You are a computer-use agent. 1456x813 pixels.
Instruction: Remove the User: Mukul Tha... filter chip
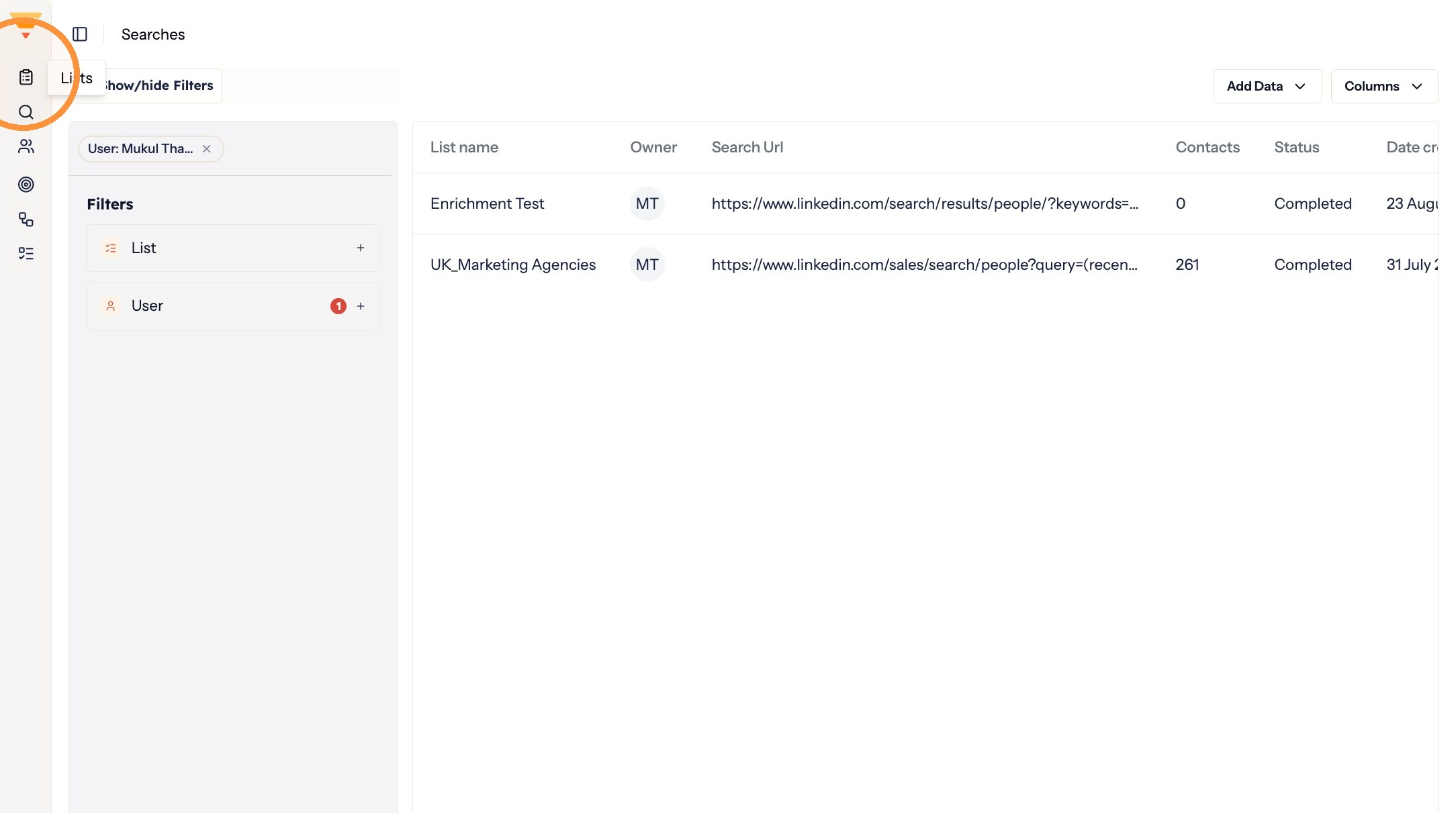pos(207,149)
